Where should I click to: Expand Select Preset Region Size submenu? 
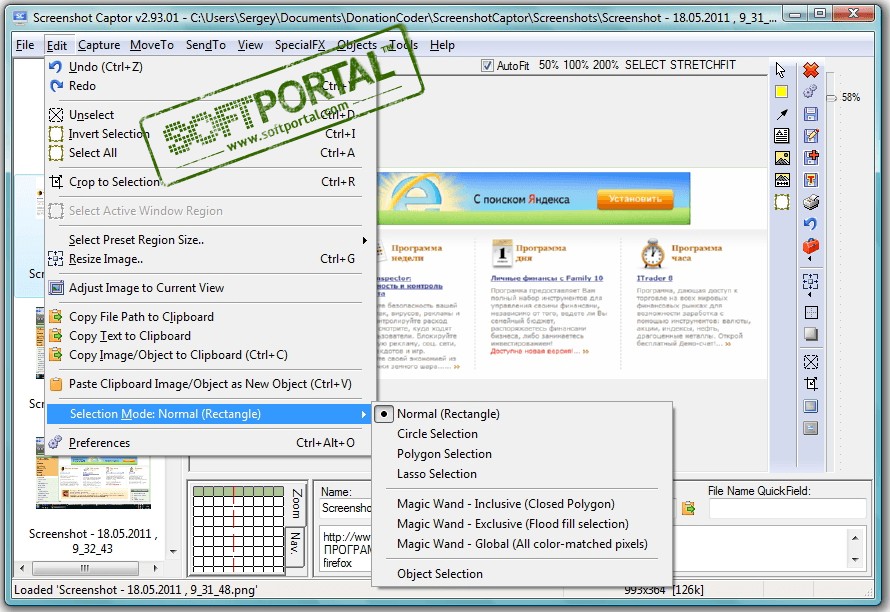coord(208,240)
